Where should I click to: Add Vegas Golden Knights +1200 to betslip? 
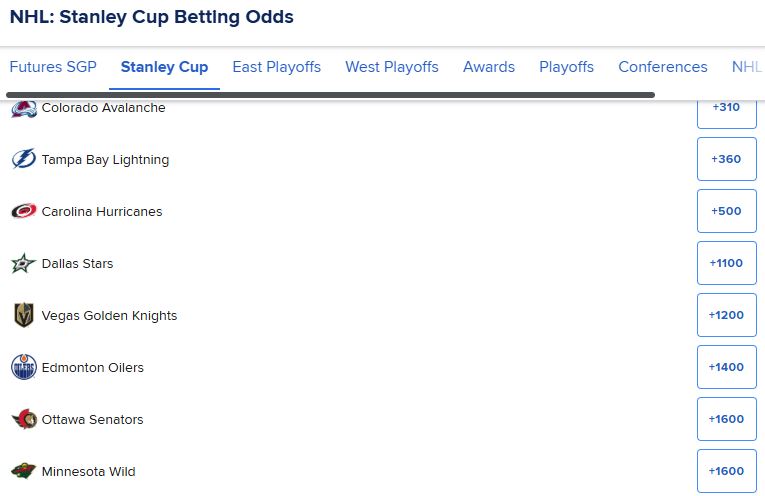726,316
